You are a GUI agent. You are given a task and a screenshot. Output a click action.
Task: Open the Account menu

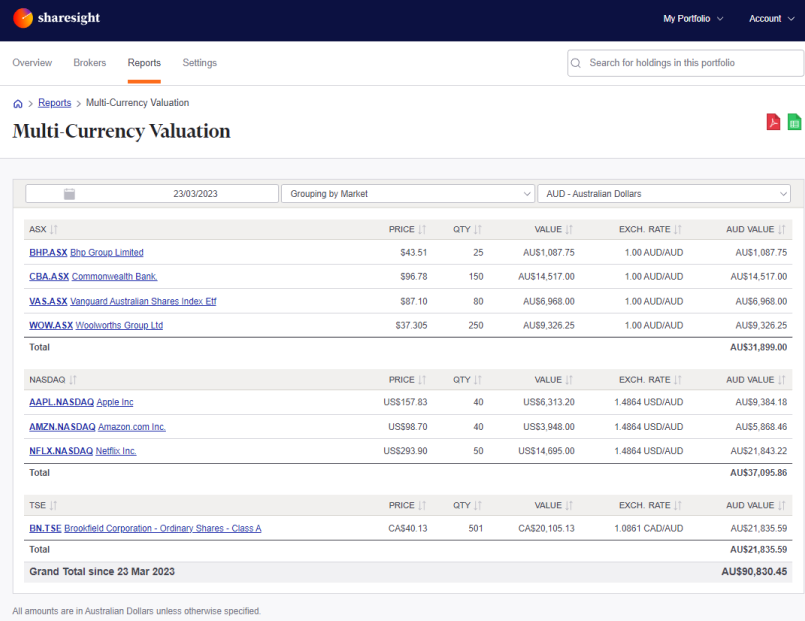click(772, 18)
